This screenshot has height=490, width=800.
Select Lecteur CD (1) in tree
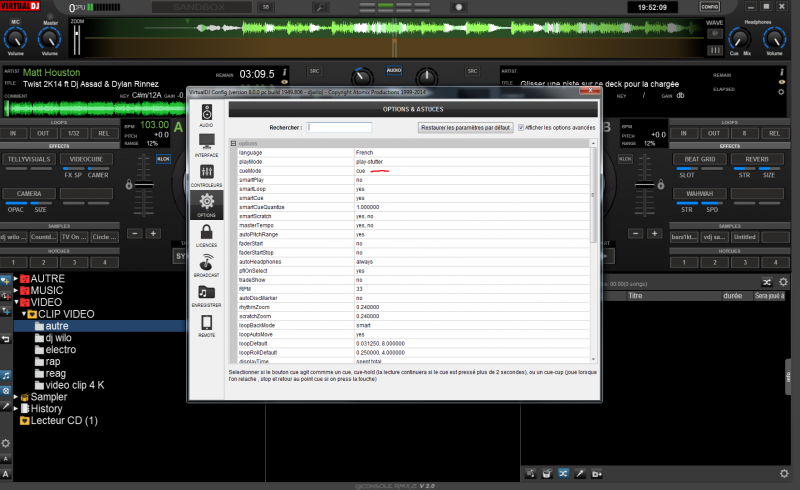pos(64,420)
